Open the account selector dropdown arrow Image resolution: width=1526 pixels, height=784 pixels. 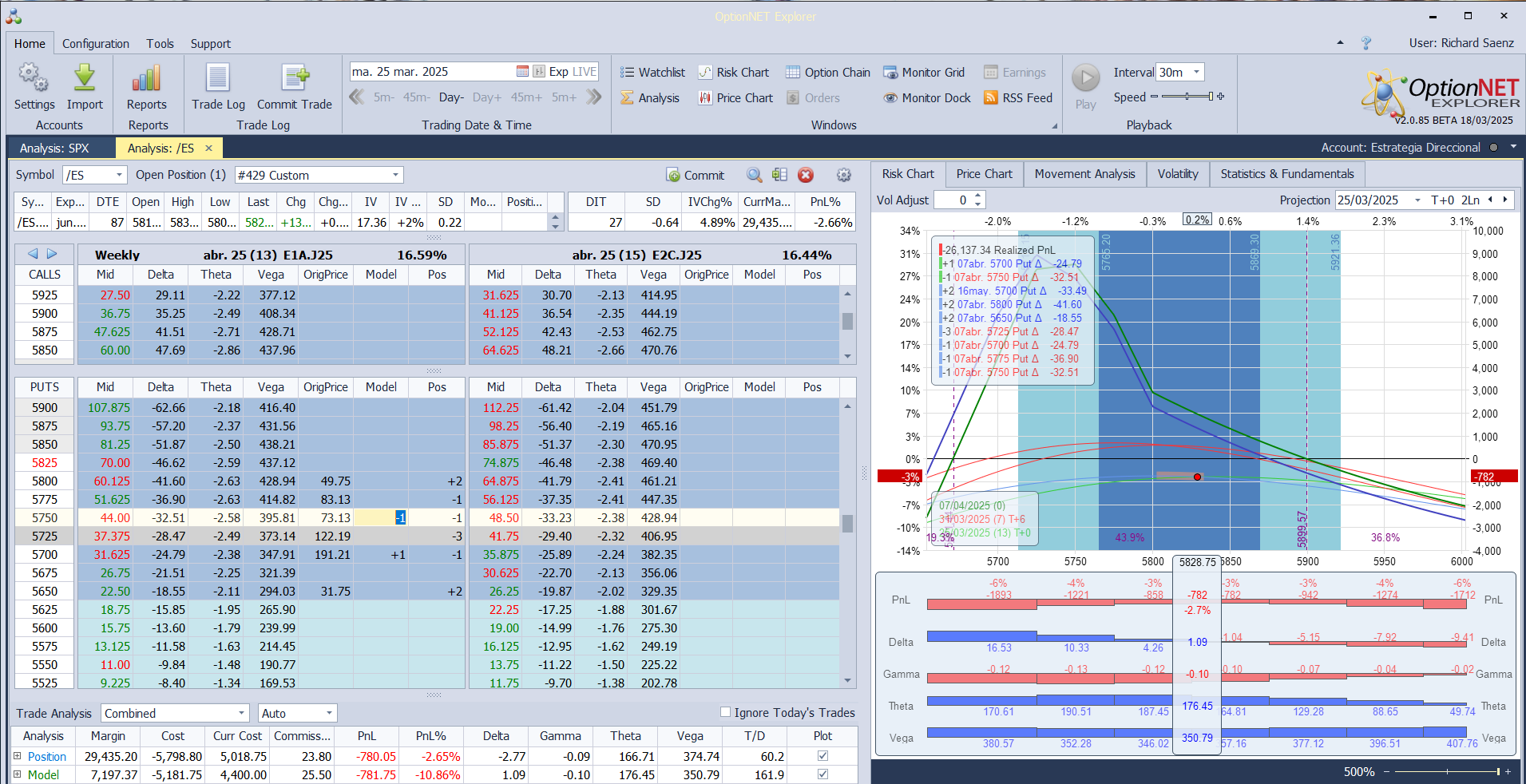click(1513, 147)
